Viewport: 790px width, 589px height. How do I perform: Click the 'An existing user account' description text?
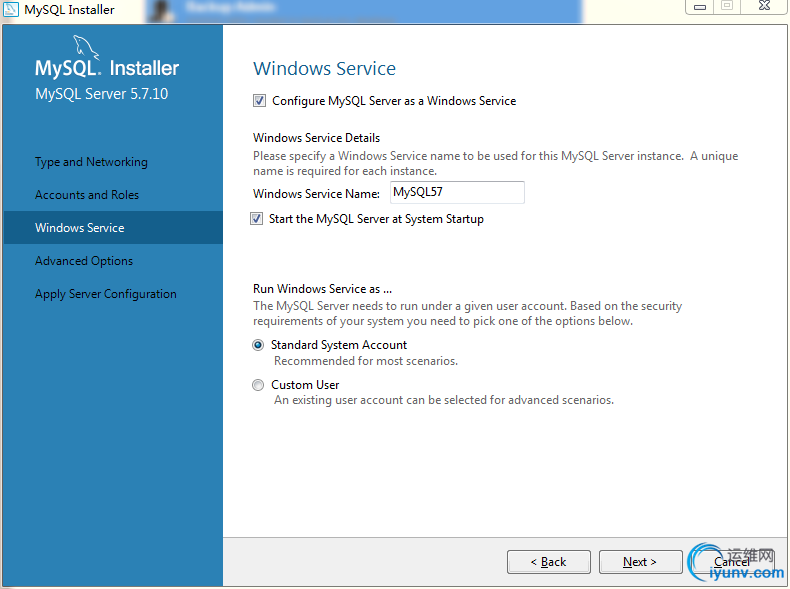pyautogui.click(x=444, y=400)
